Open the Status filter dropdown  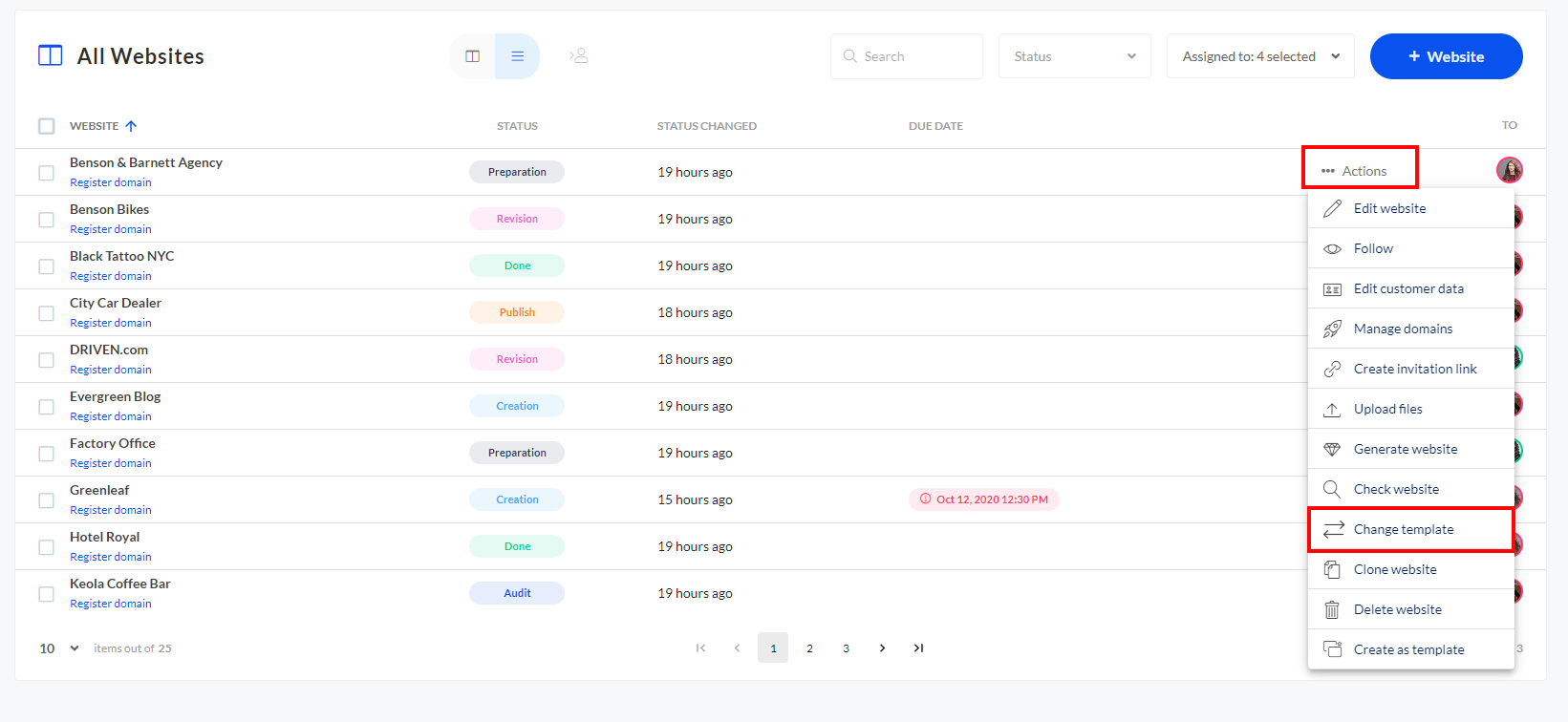[x=1074, y=56]
